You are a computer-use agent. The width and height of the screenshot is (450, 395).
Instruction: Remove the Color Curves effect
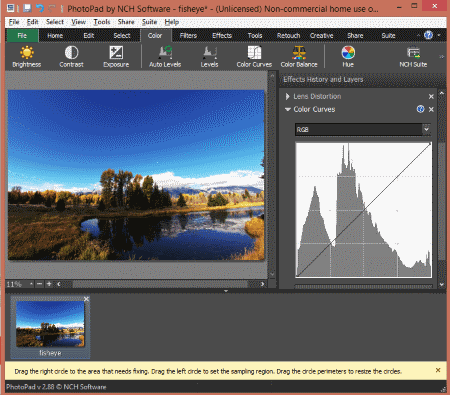click(x=431, y=109)
